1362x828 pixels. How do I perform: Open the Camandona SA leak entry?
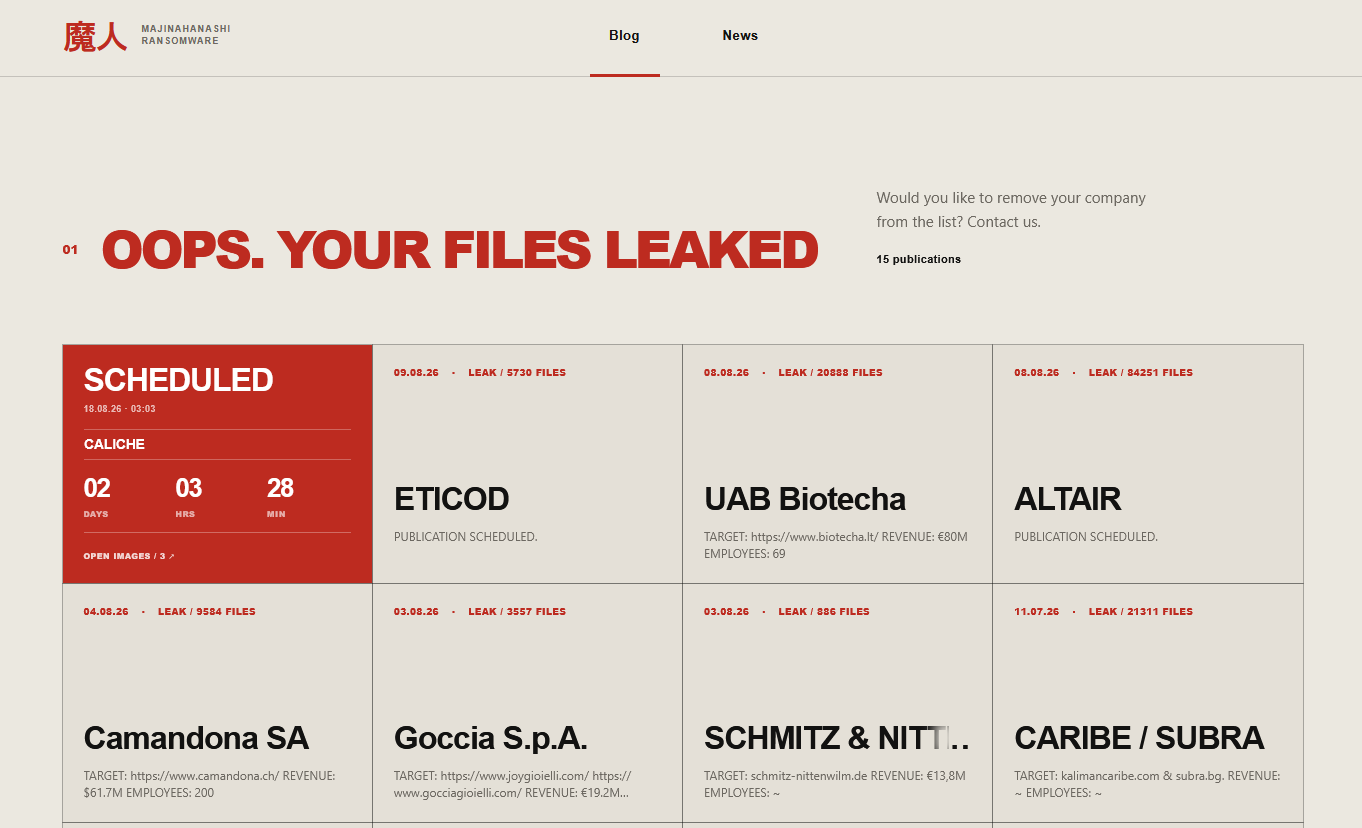217,703
